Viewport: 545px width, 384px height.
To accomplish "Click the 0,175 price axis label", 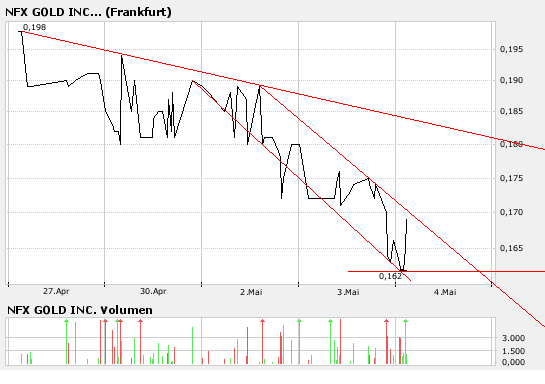I will pos(511,178).
